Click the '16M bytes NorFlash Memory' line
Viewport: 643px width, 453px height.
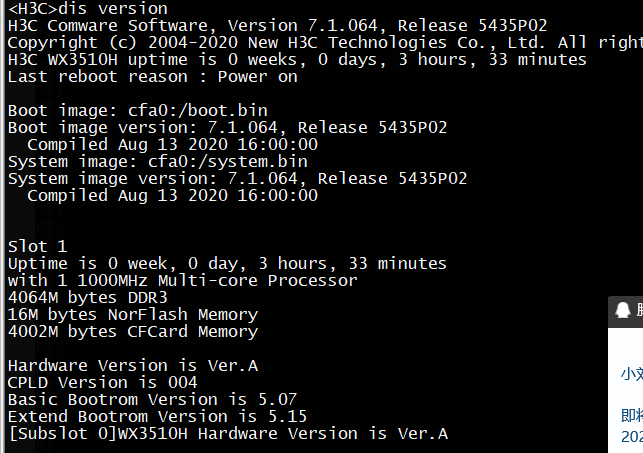(x=132, y=314)
